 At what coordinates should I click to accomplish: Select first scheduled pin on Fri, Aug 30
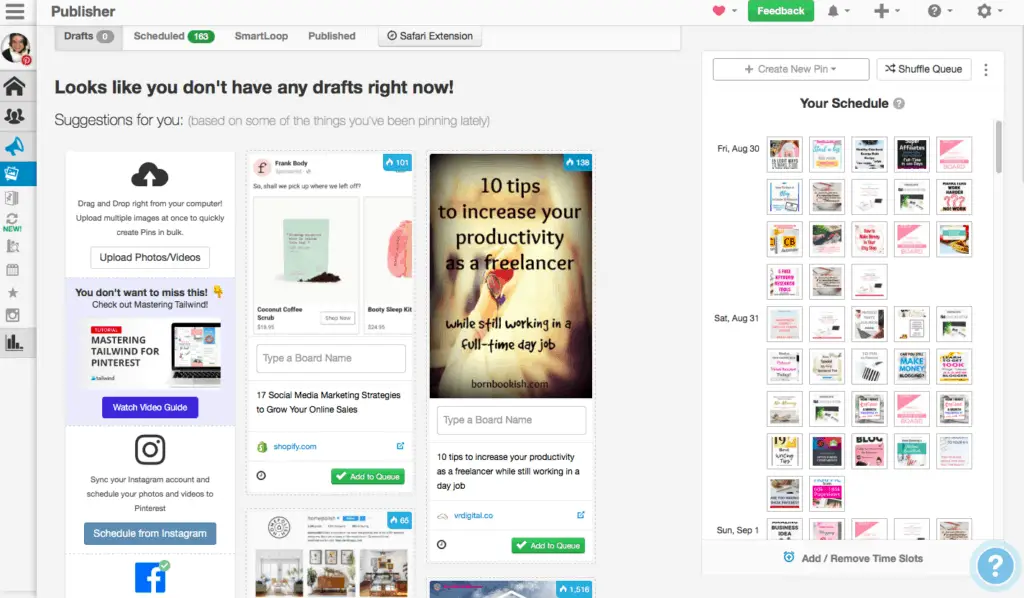784,154
